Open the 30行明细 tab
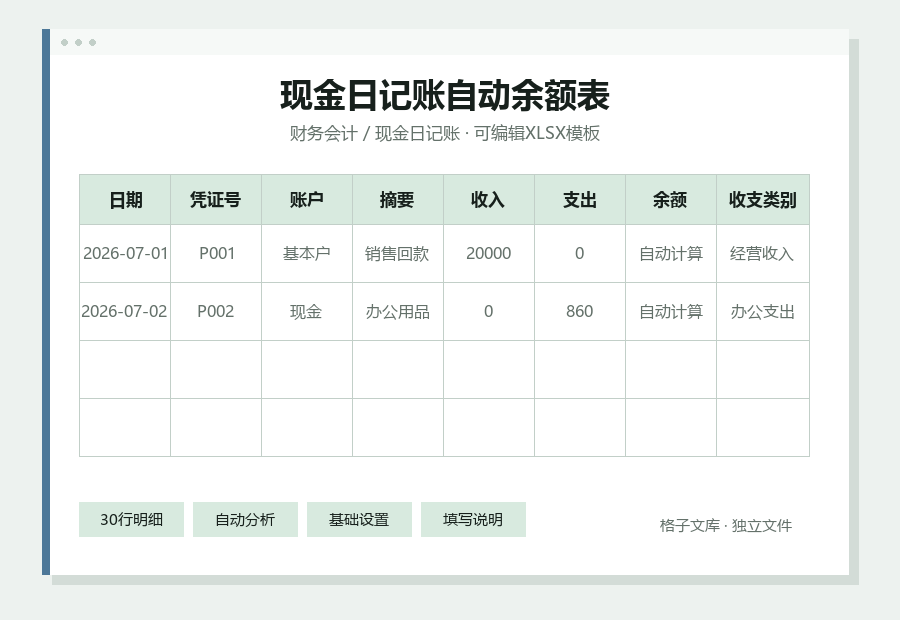The width and height of the screenshot is (900, 620). [x=131, y=520]
